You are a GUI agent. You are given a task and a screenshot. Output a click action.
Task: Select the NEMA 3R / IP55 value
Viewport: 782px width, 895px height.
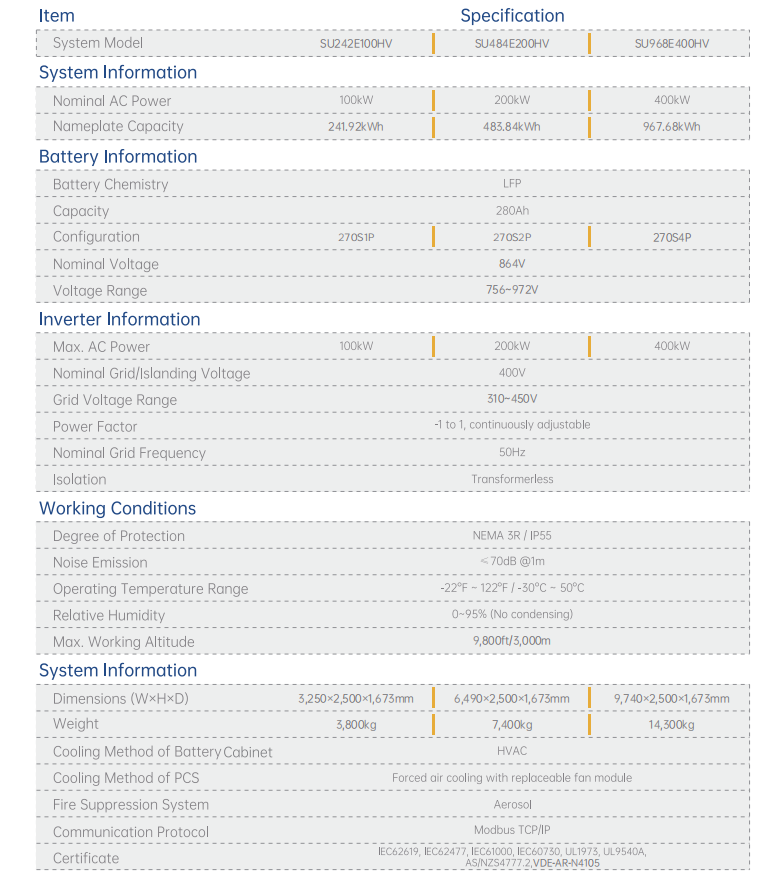click(512, 536)
